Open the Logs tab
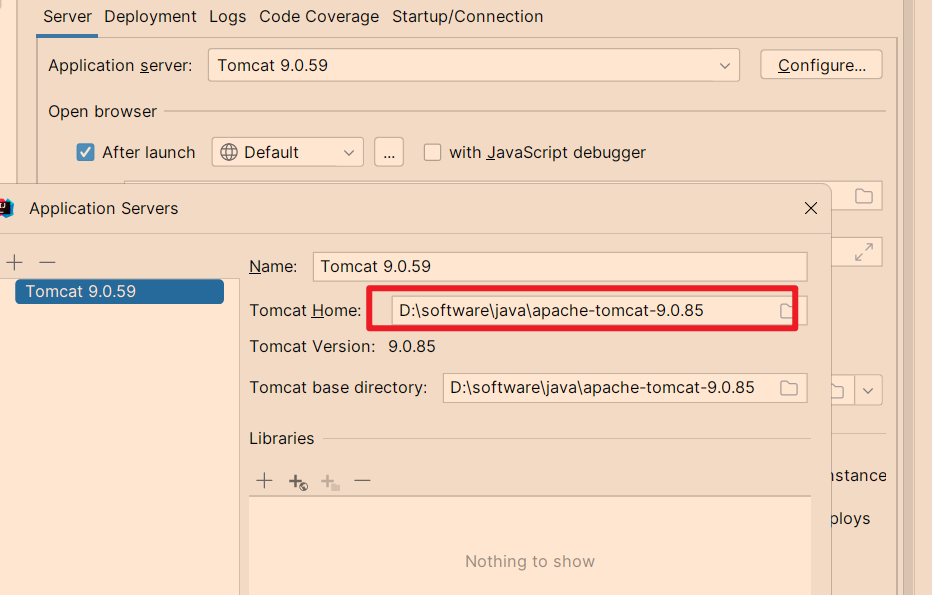Image resolution: width=932 pixels, height=595 pixels. [x=228, y=17]
